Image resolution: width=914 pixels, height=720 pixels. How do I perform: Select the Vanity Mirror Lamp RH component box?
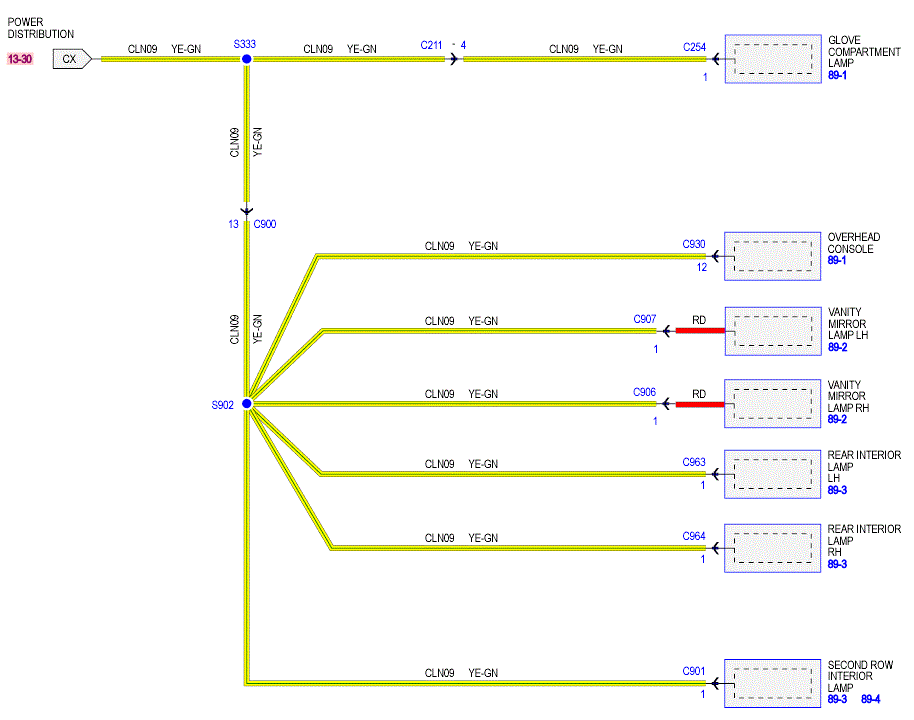pos(772,403)
